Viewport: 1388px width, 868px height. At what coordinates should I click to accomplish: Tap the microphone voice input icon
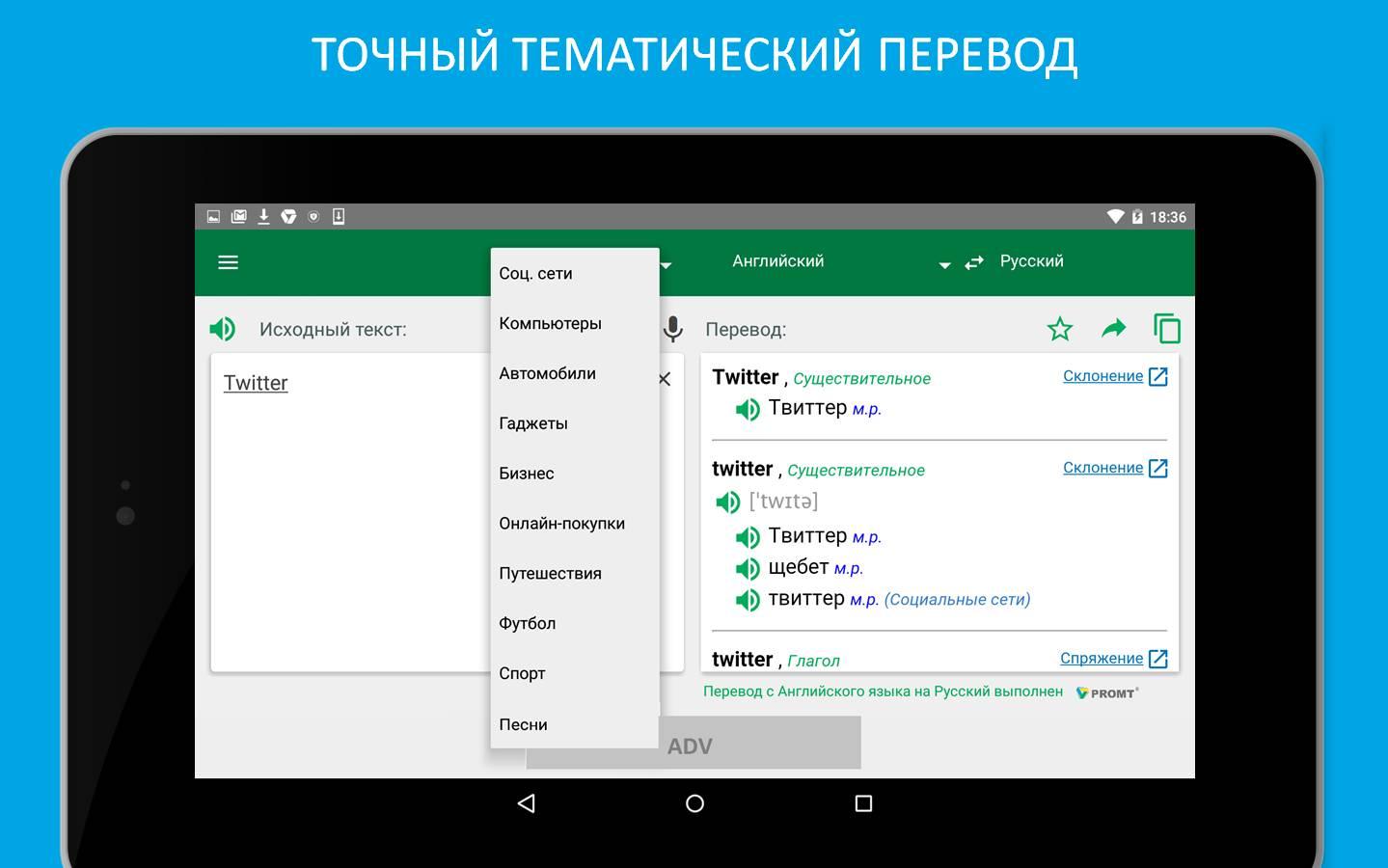click(x=673, y=330)
